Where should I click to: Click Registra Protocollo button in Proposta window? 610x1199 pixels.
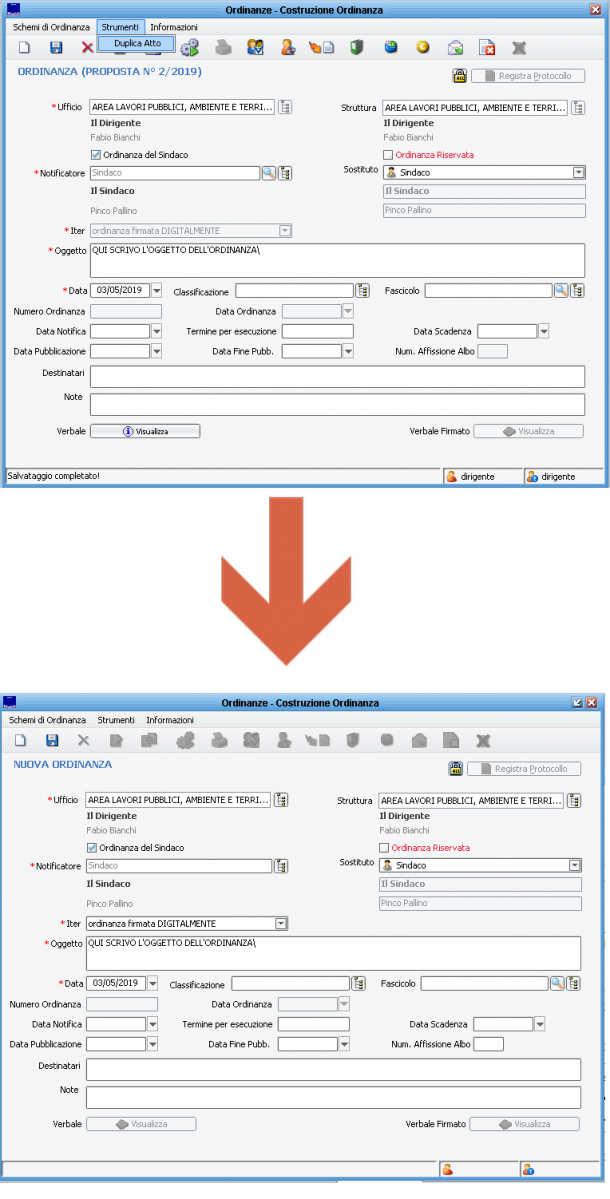point(527,76)
